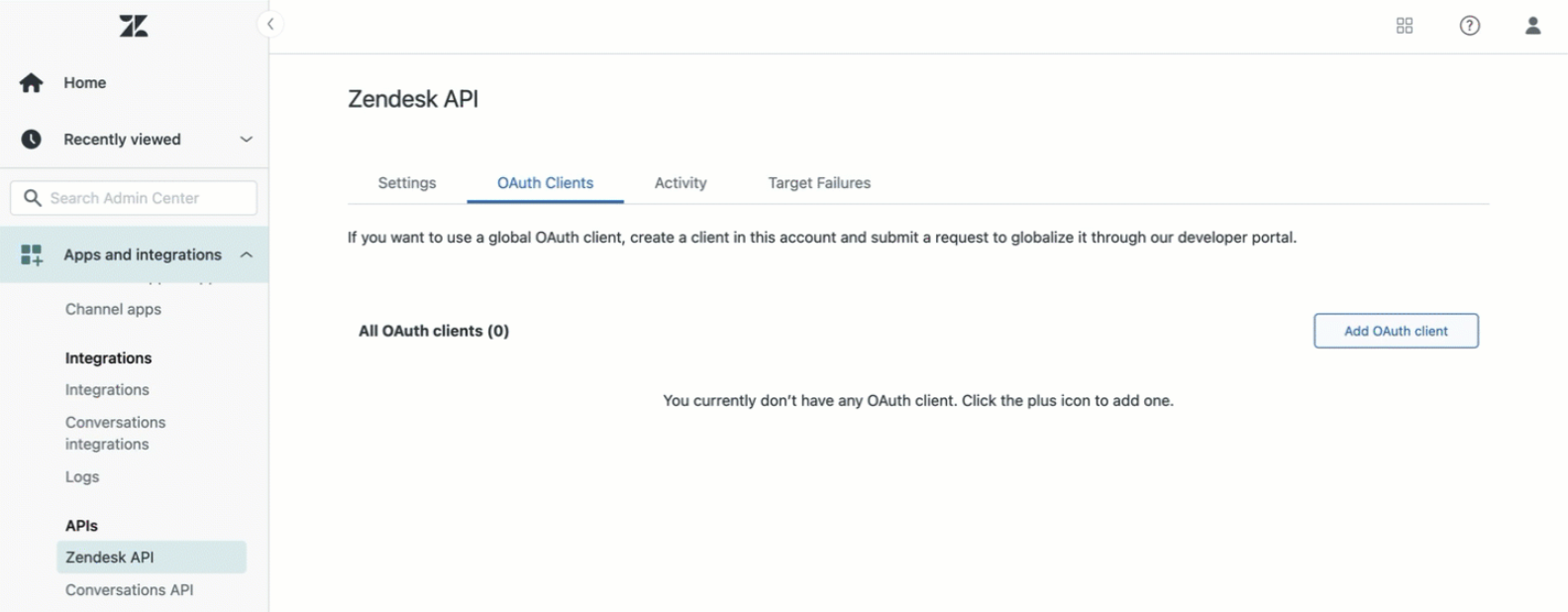Select Conversations API in the sidebar
This screenshot has height=612, width=1568.
pyautogui.click(x=129, y=589)
